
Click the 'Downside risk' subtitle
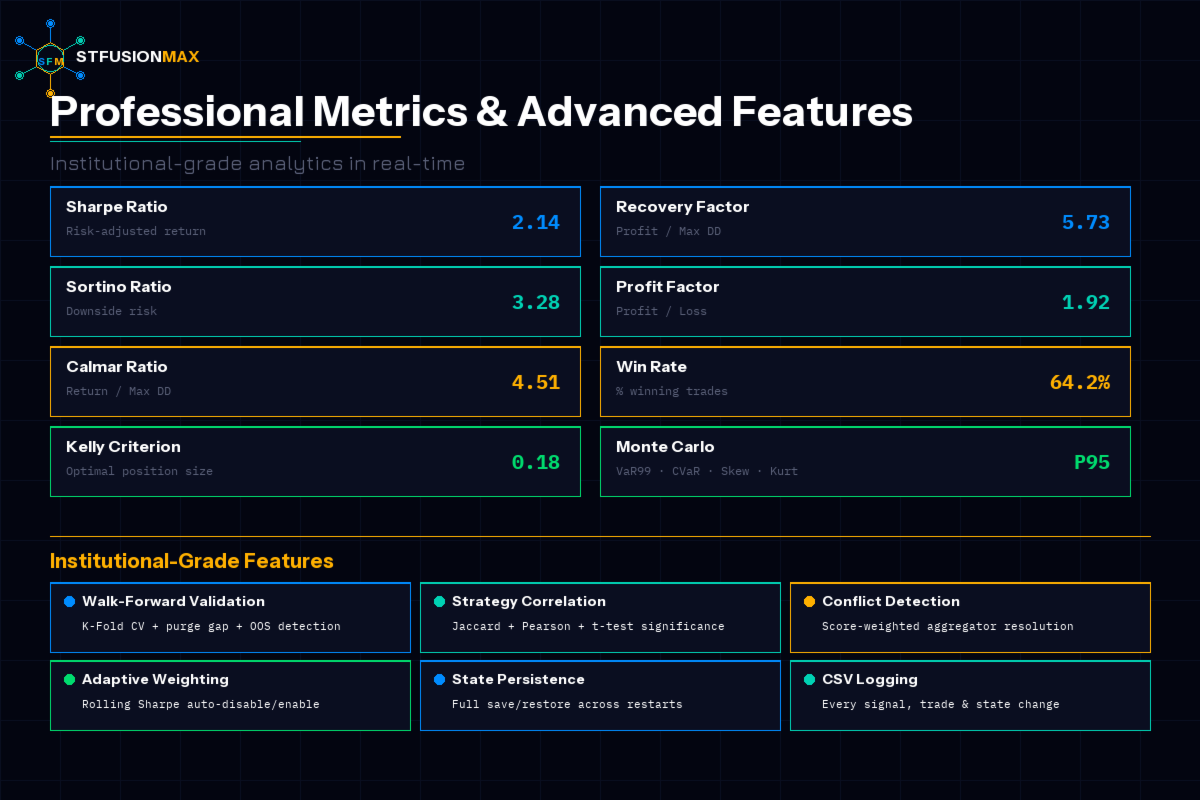coord(111,311)
